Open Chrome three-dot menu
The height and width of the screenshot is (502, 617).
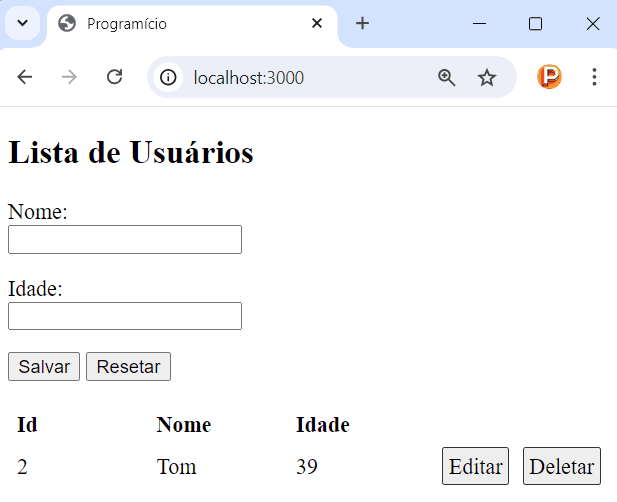(x=594, y=77)
